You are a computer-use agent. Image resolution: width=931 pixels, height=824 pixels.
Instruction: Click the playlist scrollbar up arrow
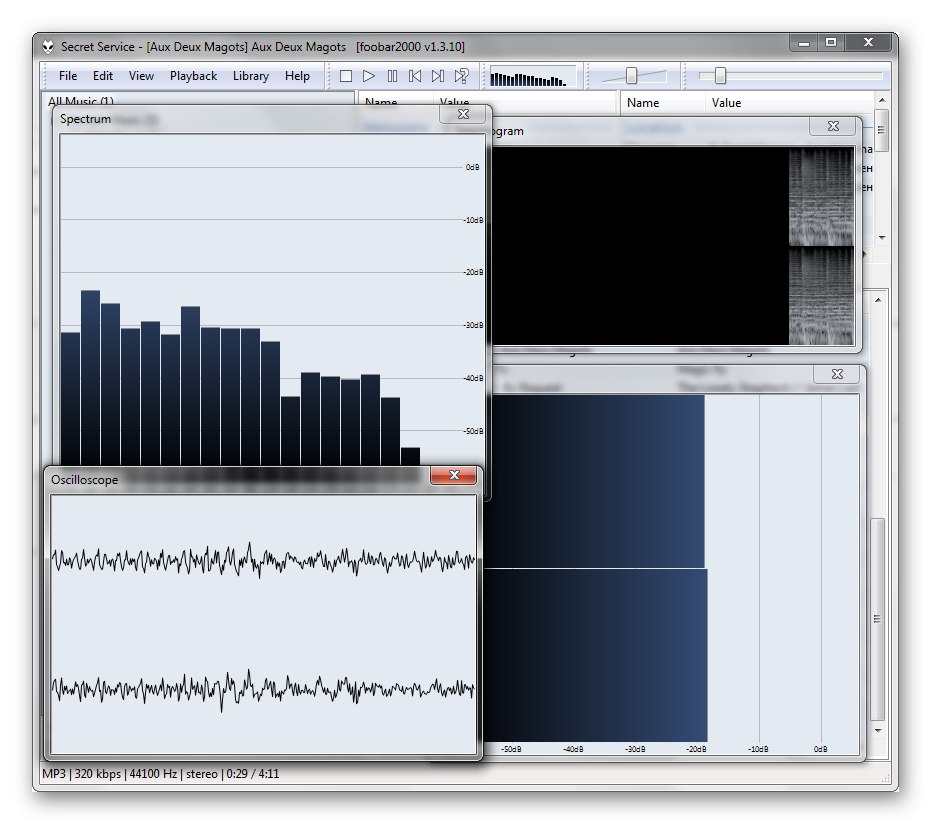[x=878, y=300]
